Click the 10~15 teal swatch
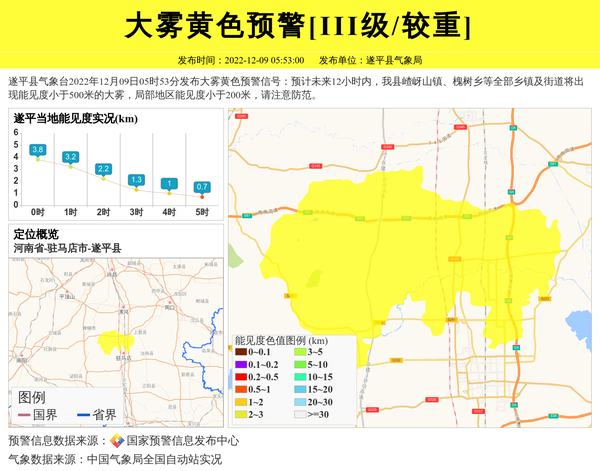This screenshot has height=471, width=600. [x=300, y=377]
